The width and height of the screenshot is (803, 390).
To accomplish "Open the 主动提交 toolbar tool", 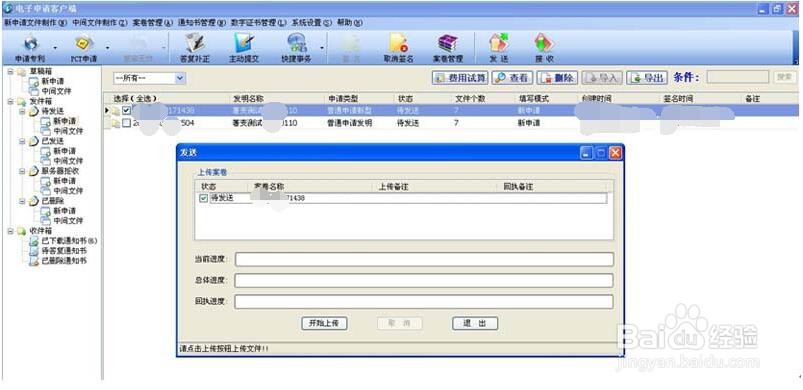I will click(x=244, y=49).
